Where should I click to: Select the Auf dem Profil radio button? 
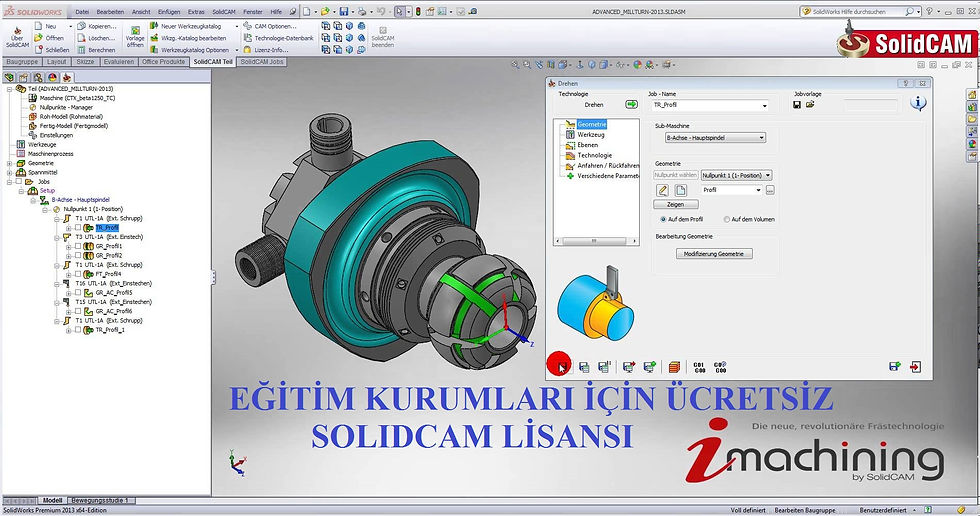pyautogui.click(x=663, y=219)
